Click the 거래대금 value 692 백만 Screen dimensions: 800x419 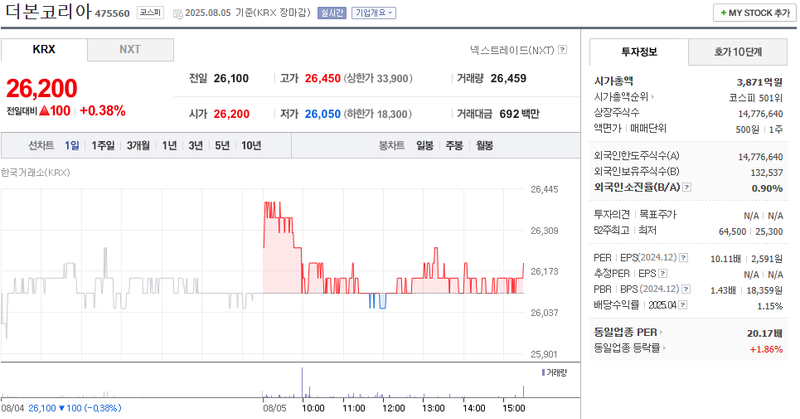click(x=519, y=114)
